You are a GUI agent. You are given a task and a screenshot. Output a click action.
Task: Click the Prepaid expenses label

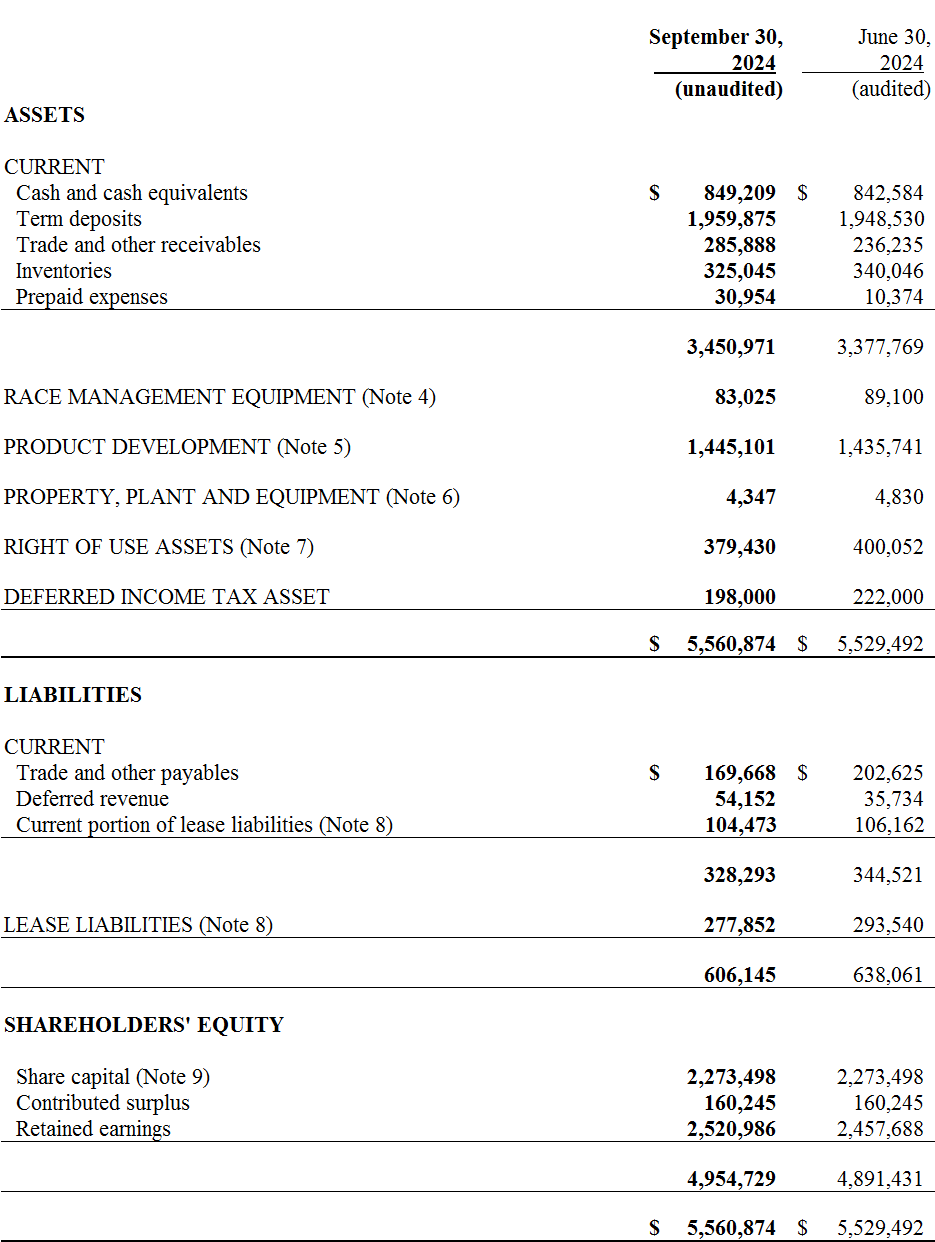tap(92, 297)
